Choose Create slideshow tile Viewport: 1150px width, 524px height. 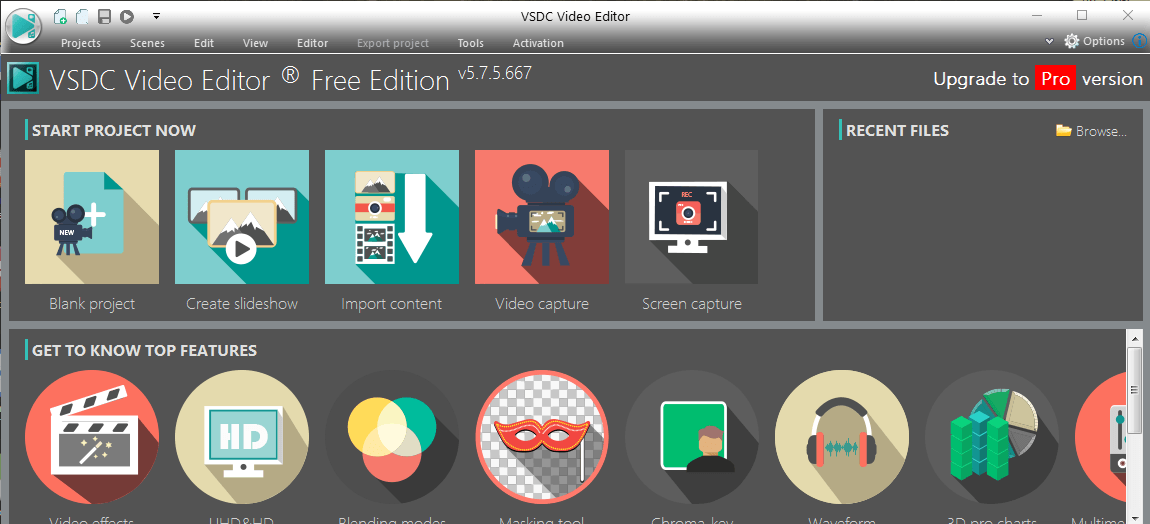click(x=242, y=217)
